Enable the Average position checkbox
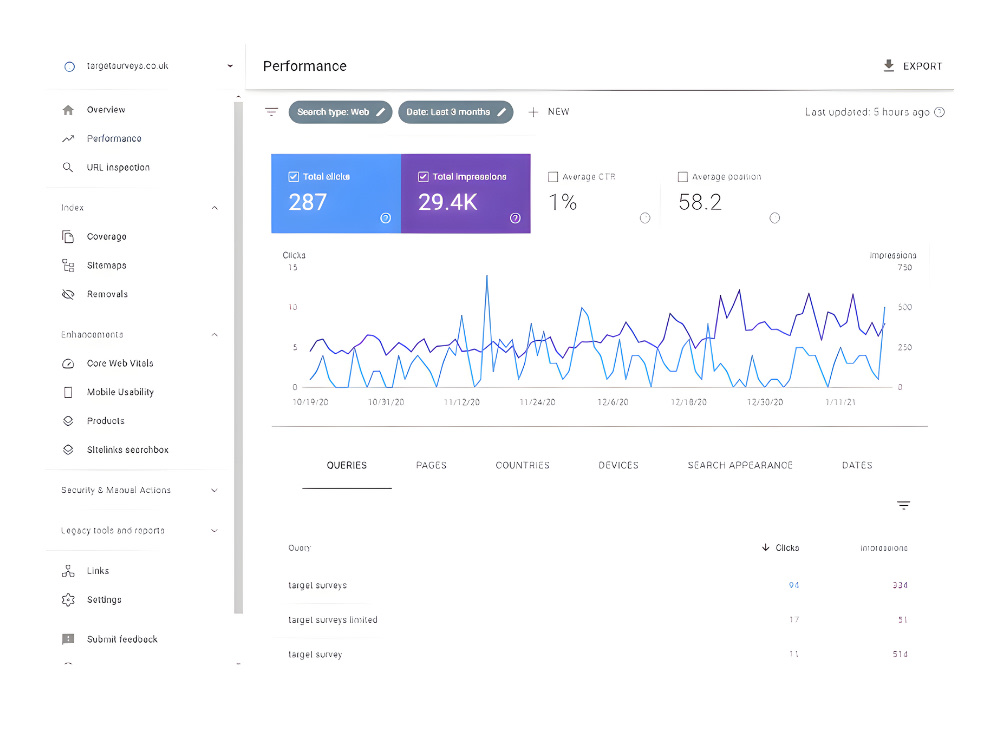Viewport: 1000px width, 750px height. pyautogui.click(x=682, y=177)
